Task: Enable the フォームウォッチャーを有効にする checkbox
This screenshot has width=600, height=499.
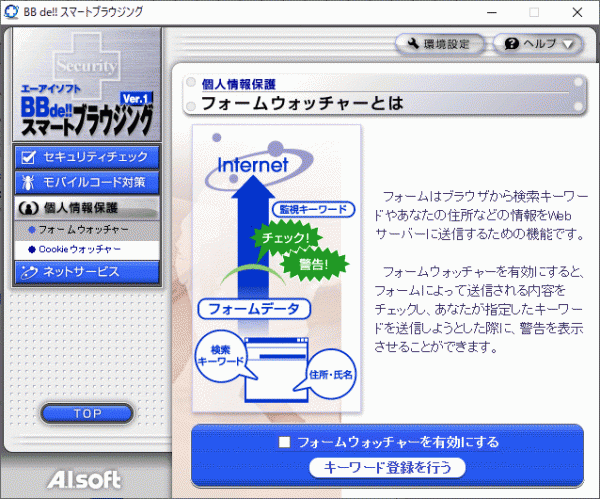Action: (284, 442)
